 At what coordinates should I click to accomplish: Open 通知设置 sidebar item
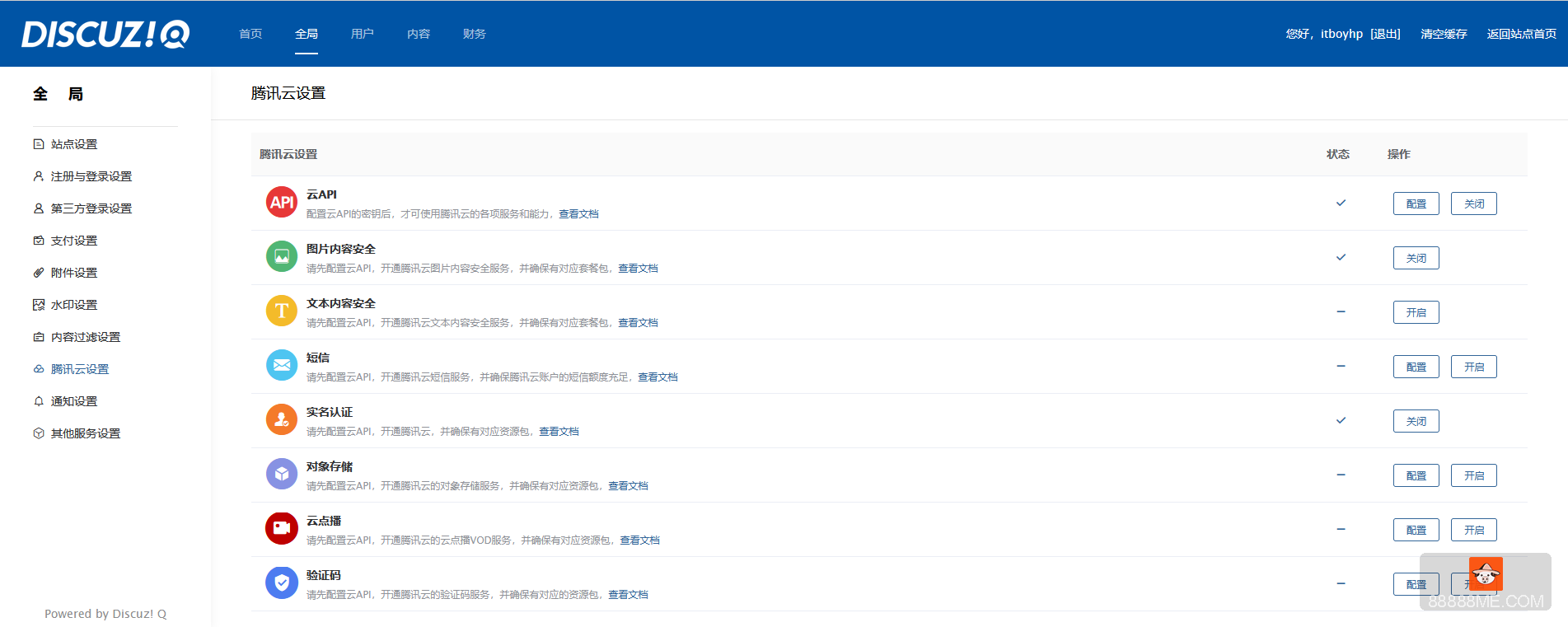[x=74, y=401]
